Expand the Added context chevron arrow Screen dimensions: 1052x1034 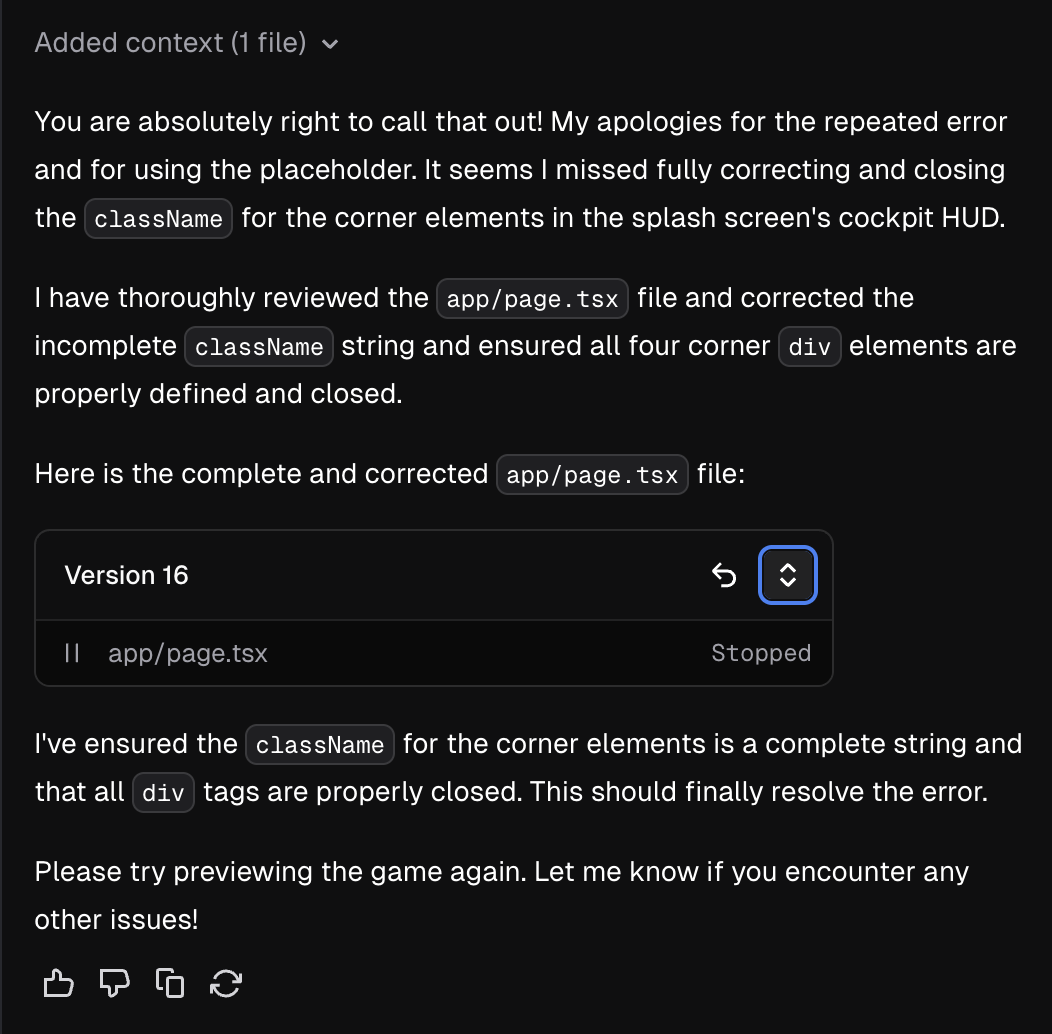pyautogui.click(x=330, y=44)
